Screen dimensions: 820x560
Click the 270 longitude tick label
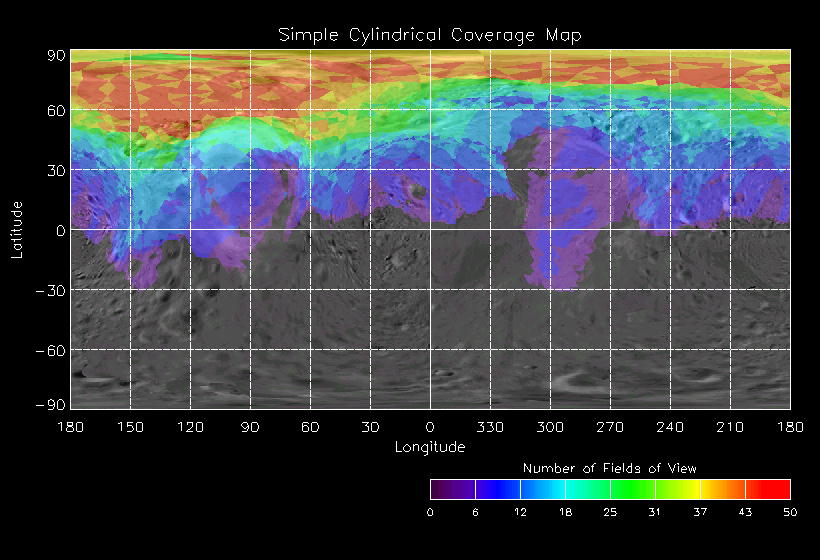click(610, 427)
